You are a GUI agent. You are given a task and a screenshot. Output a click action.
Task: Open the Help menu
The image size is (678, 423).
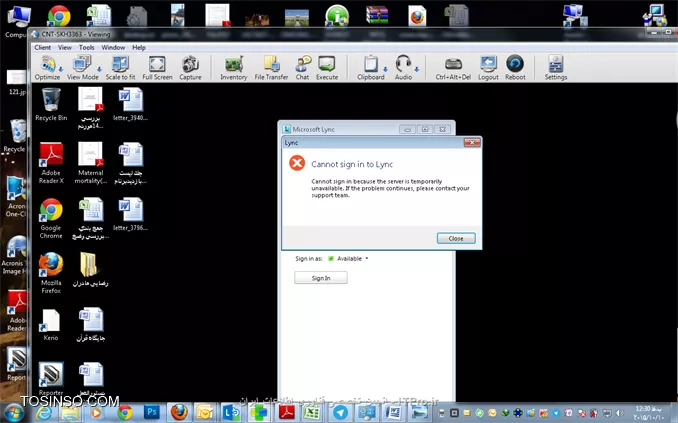[x=139, y=48]
